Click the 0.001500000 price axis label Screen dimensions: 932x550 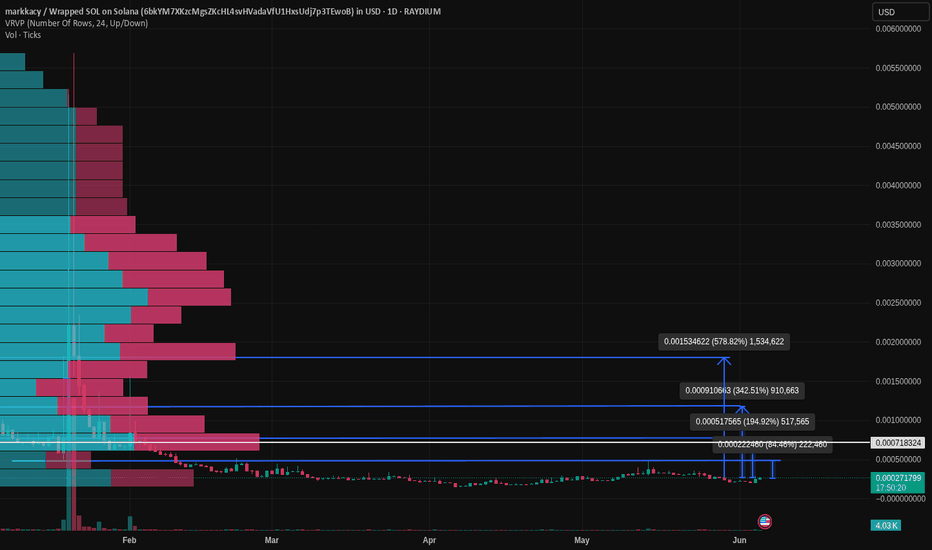pyautogui.click(x=898, y=381)
